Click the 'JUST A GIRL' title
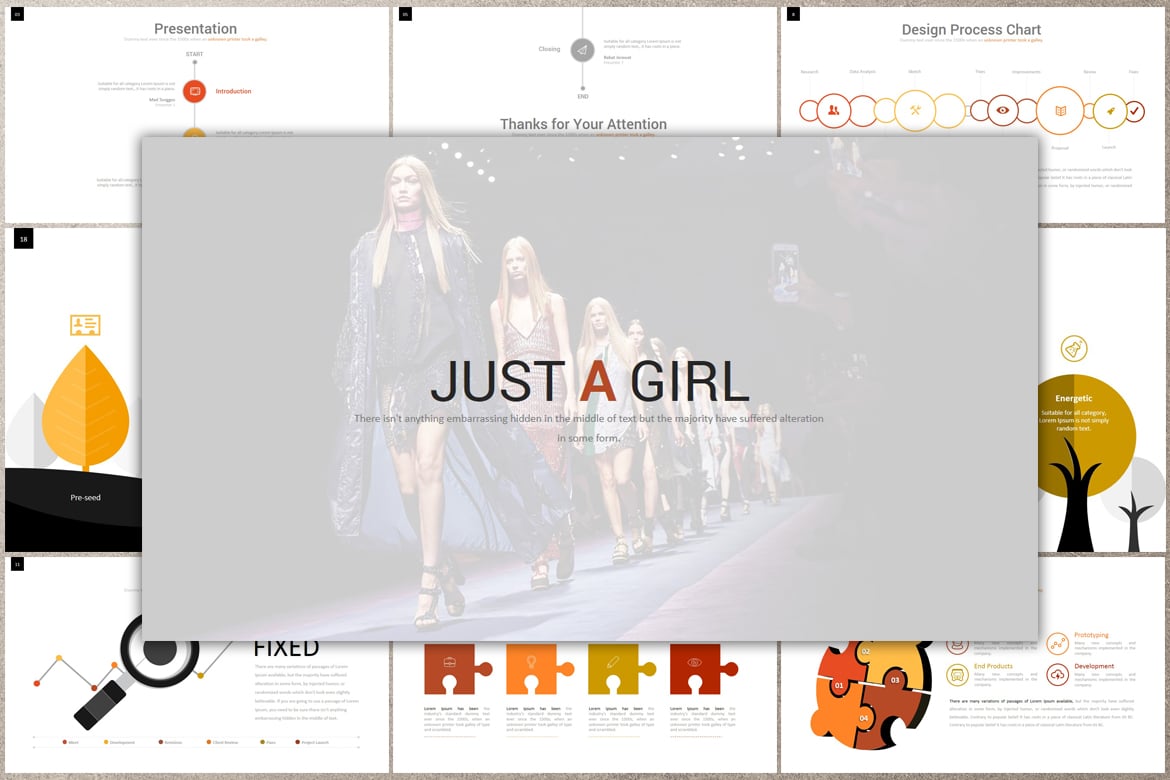Image resolution: width=1170 pixels, height=780 pixels. coord(589,381)
